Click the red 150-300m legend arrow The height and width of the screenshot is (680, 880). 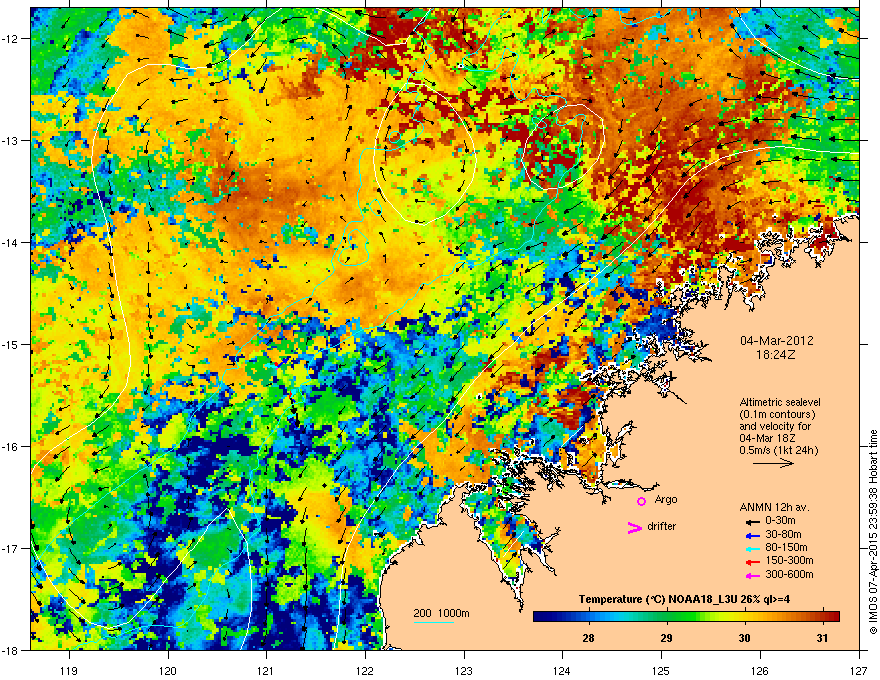pos(752,562)
